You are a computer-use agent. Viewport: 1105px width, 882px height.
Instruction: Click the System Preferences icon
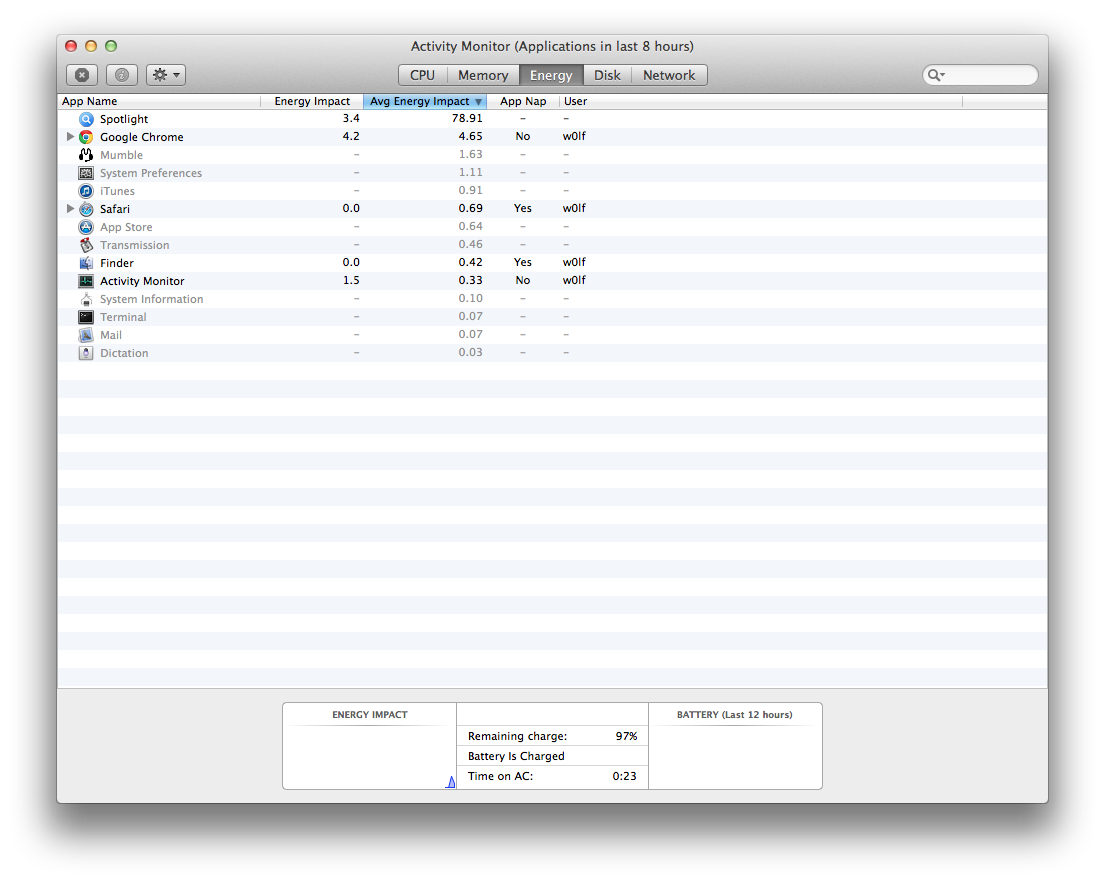click(86, 173)
